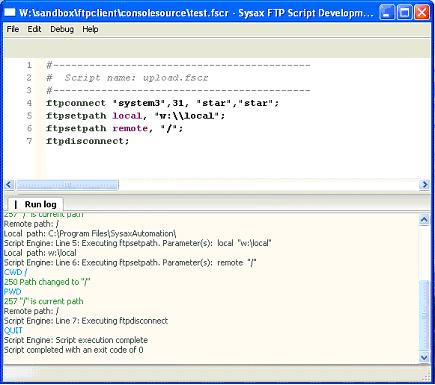Click line number 4 in editor gutter
This screenshot has width=435, height=385.
(x=29, y=103)
